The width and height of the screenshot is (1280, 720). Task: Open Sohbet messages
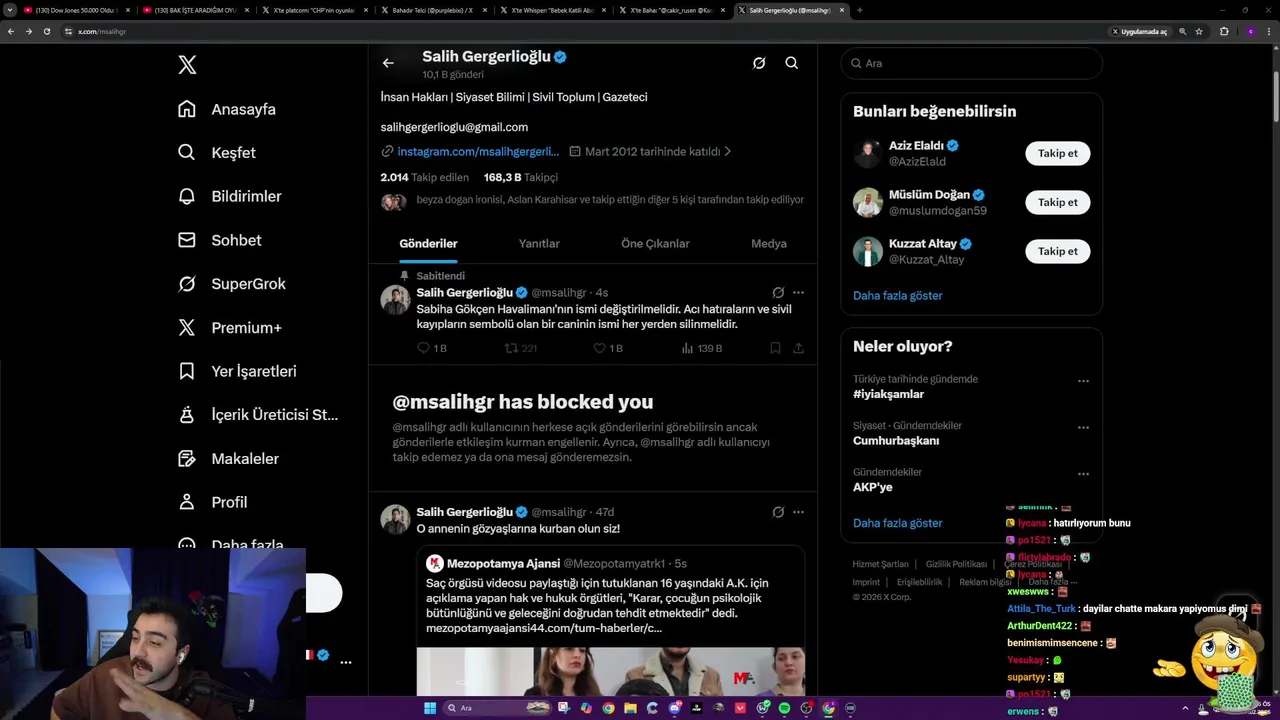220,240
